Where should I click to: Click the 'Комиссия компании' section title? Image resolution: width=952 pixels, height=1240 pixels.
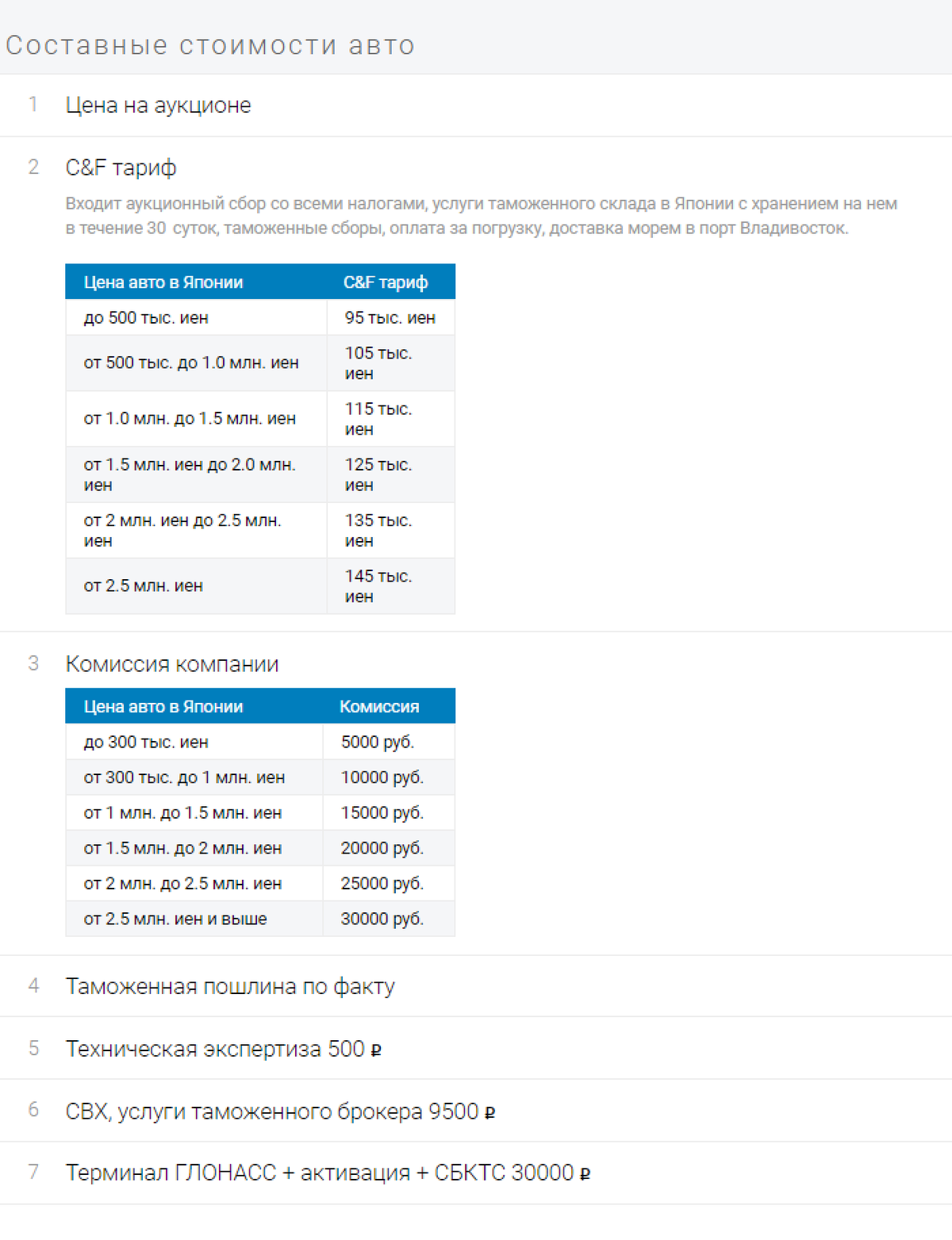[172, 664]
